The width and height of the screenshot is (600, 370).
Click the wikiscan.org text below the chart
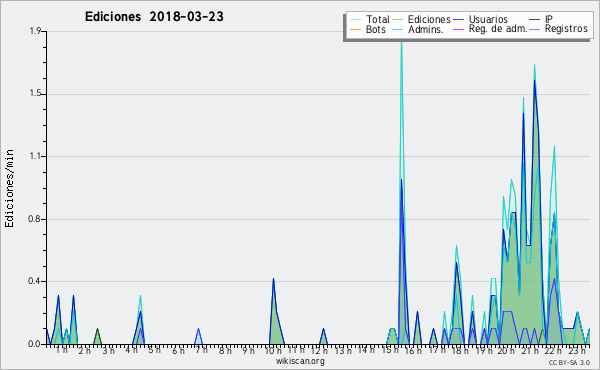point(300,361)
